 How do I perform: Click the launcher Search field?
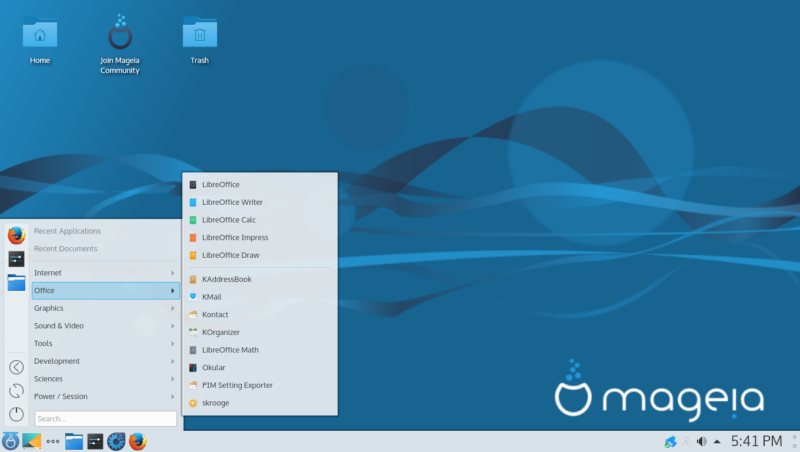[x=106, y=419]
